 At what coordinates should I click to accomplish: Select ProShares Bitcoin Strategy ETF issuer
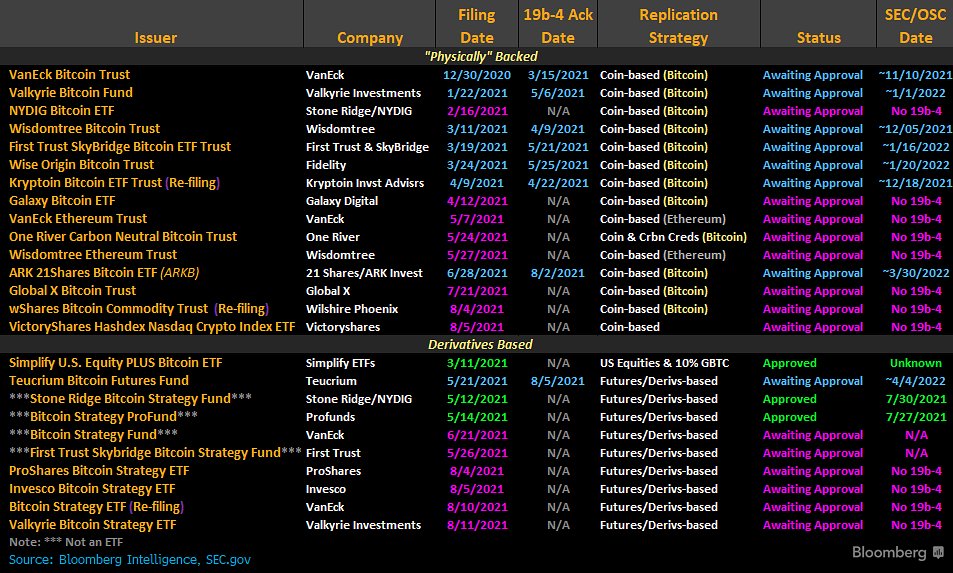(99, 471)
